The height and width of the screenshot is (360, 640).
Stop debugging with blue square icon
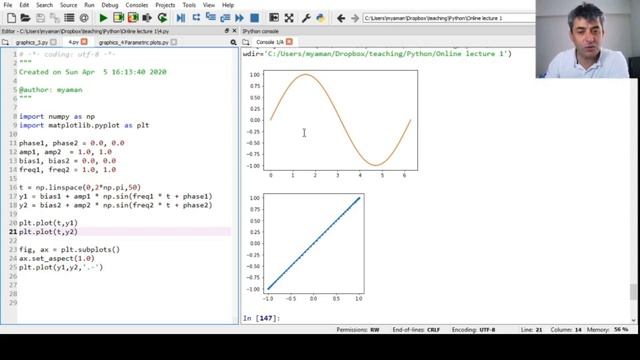(254, 18)
